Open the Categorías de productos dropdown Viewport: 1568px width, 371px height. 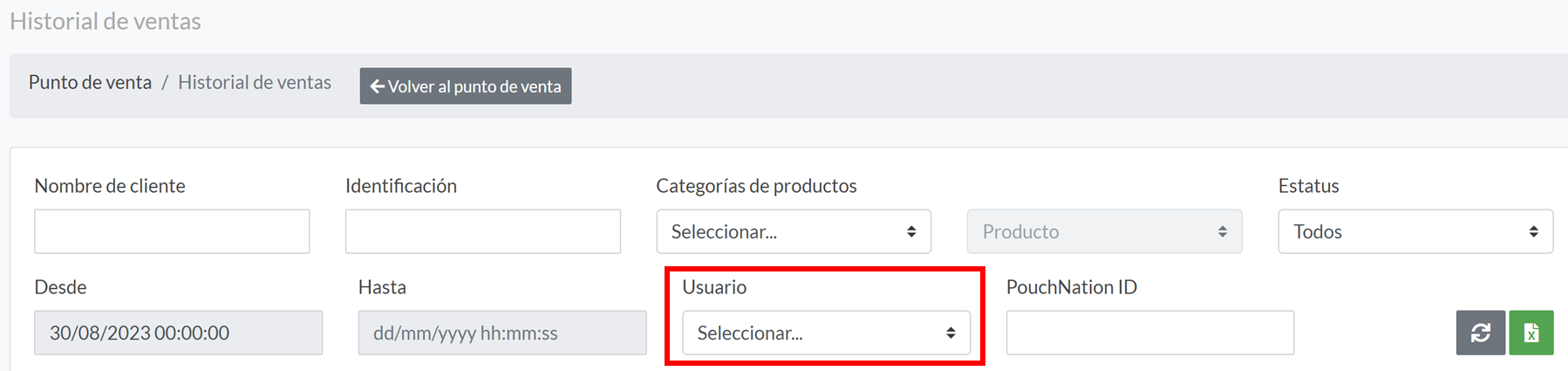coord(794,231)
